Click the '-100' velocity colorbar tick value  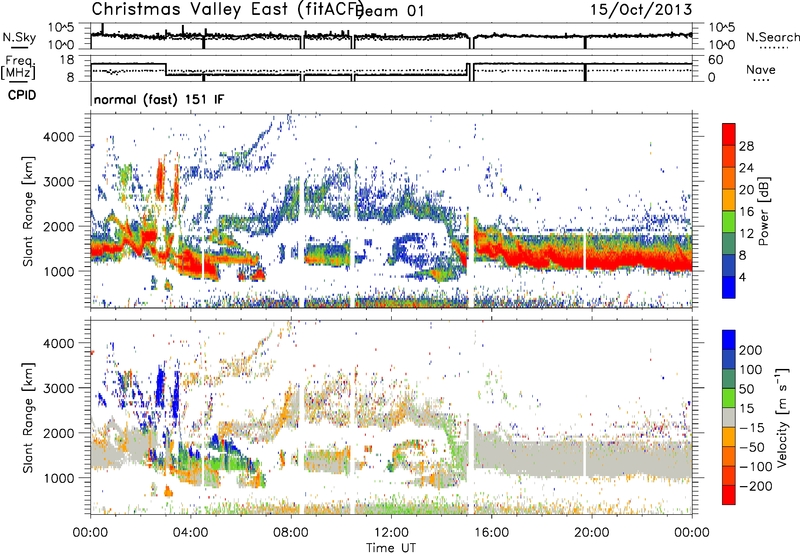point(755,466)
